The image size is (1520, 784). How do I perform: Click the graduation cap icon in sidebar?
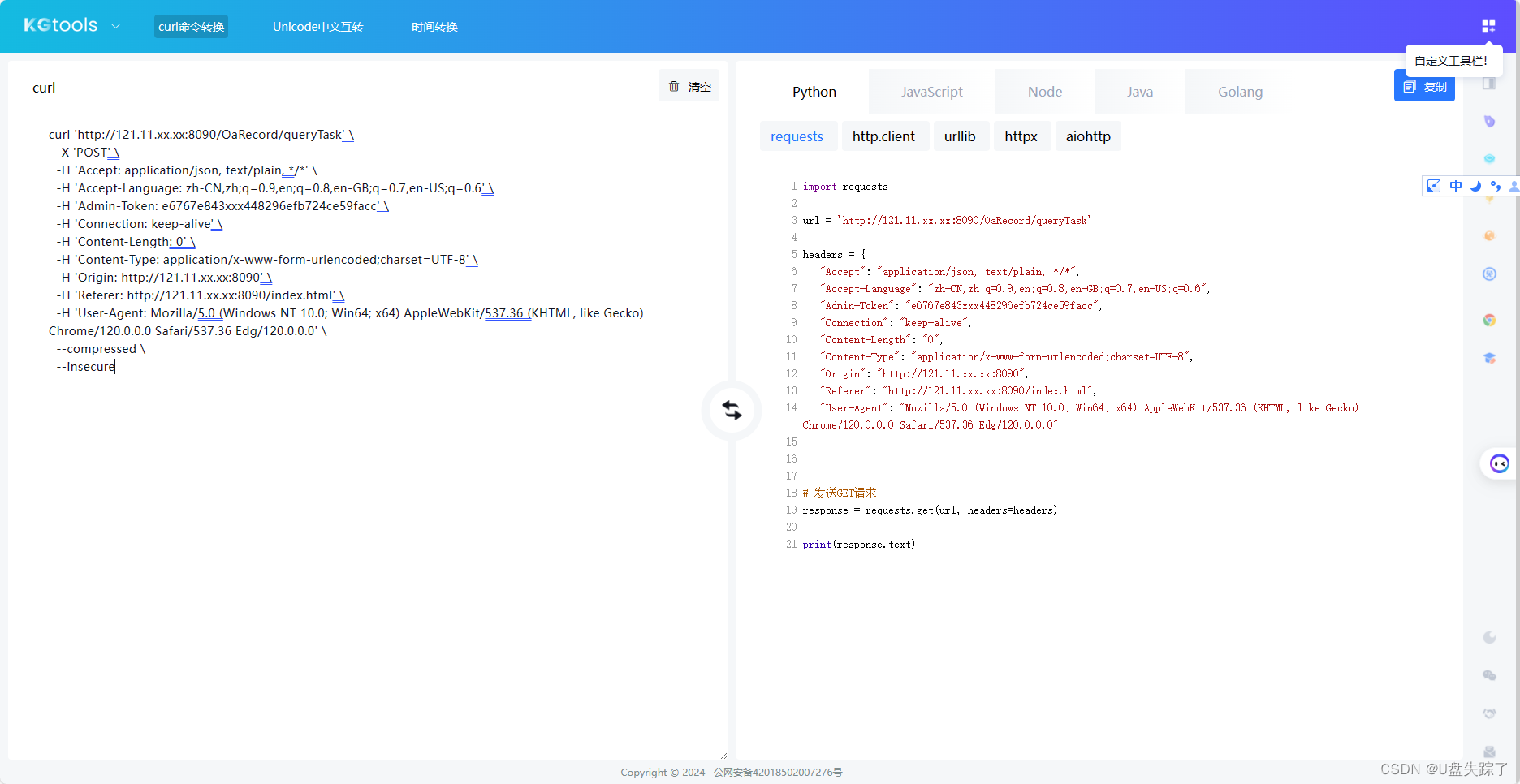click(1489, 358)
